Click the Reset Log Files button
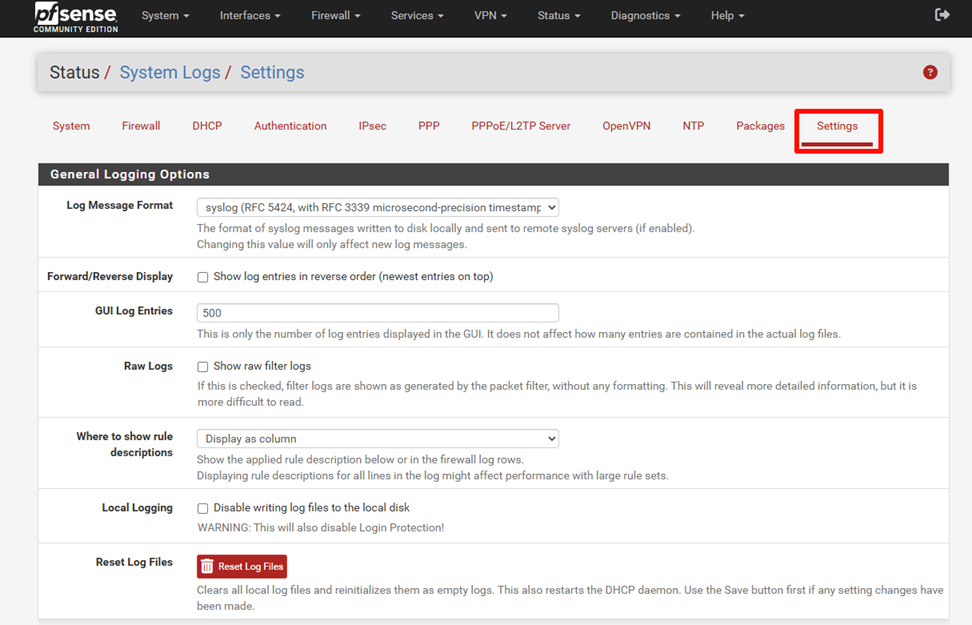This screenshot has height=625, width=972. [241, 565]
